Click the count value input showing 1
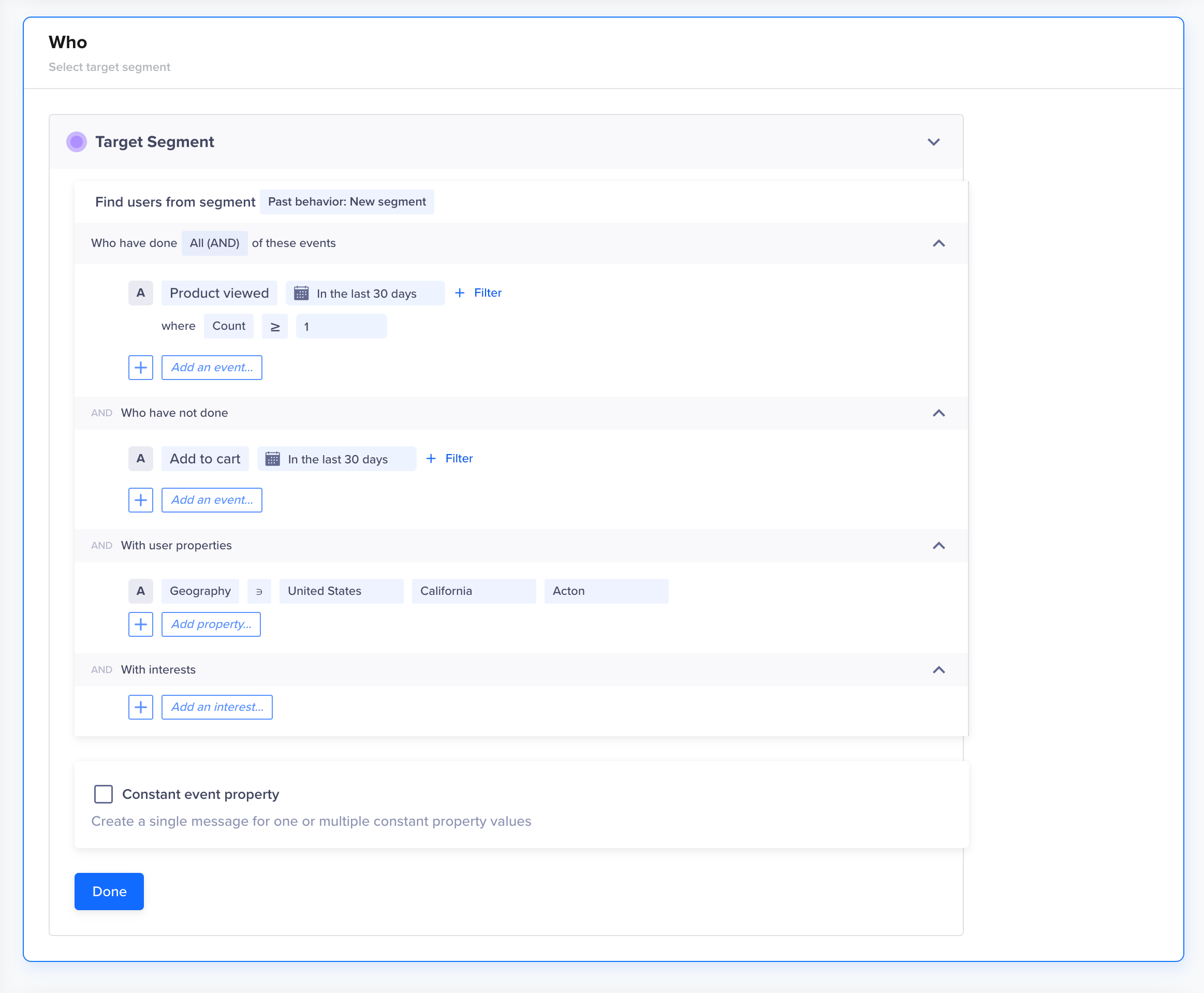1204x993 pixels. point(341,326)
